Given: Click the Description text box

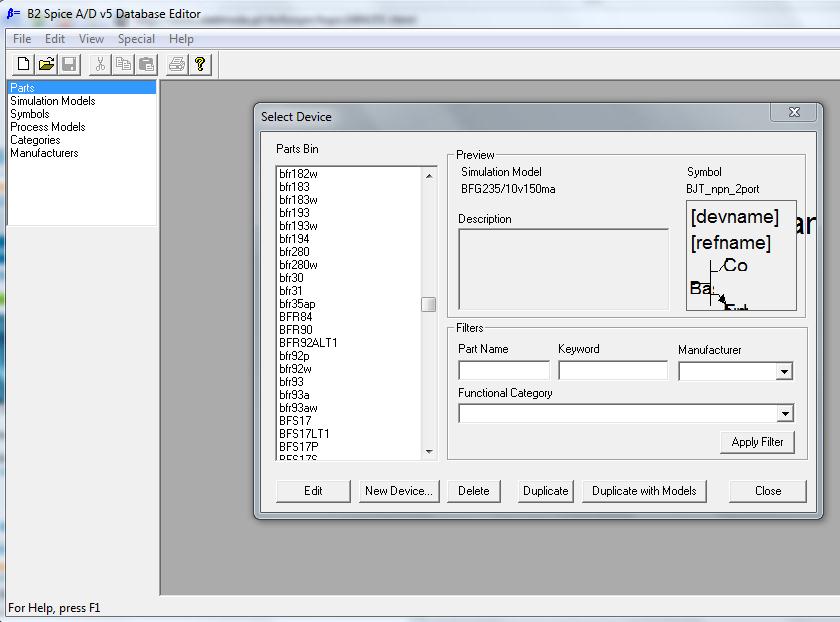Looking at the screenshot, I should coord(564,269).
